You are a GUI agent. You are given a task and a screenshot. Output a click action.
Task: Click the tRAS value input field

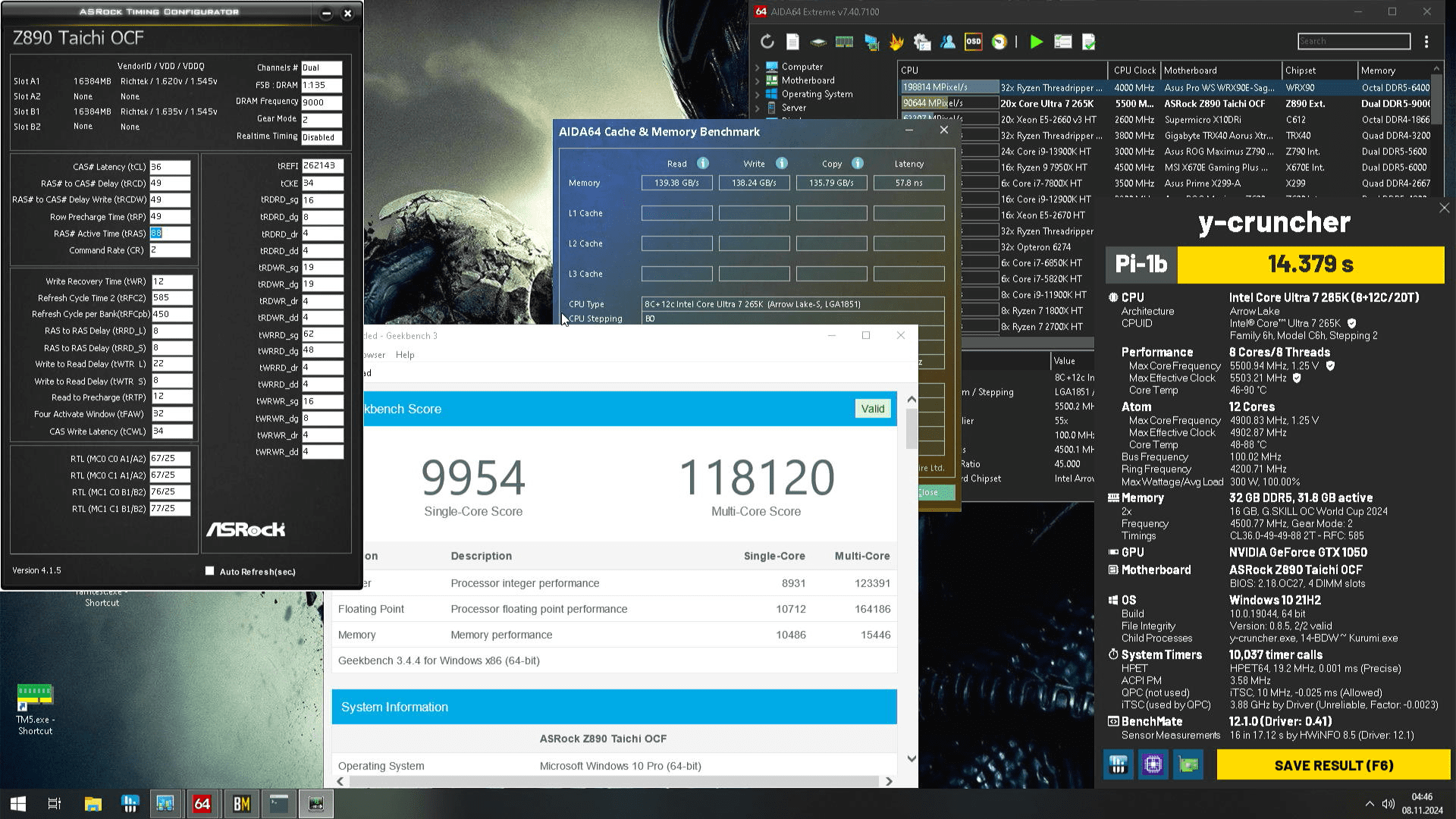click(x=169, y=234)
